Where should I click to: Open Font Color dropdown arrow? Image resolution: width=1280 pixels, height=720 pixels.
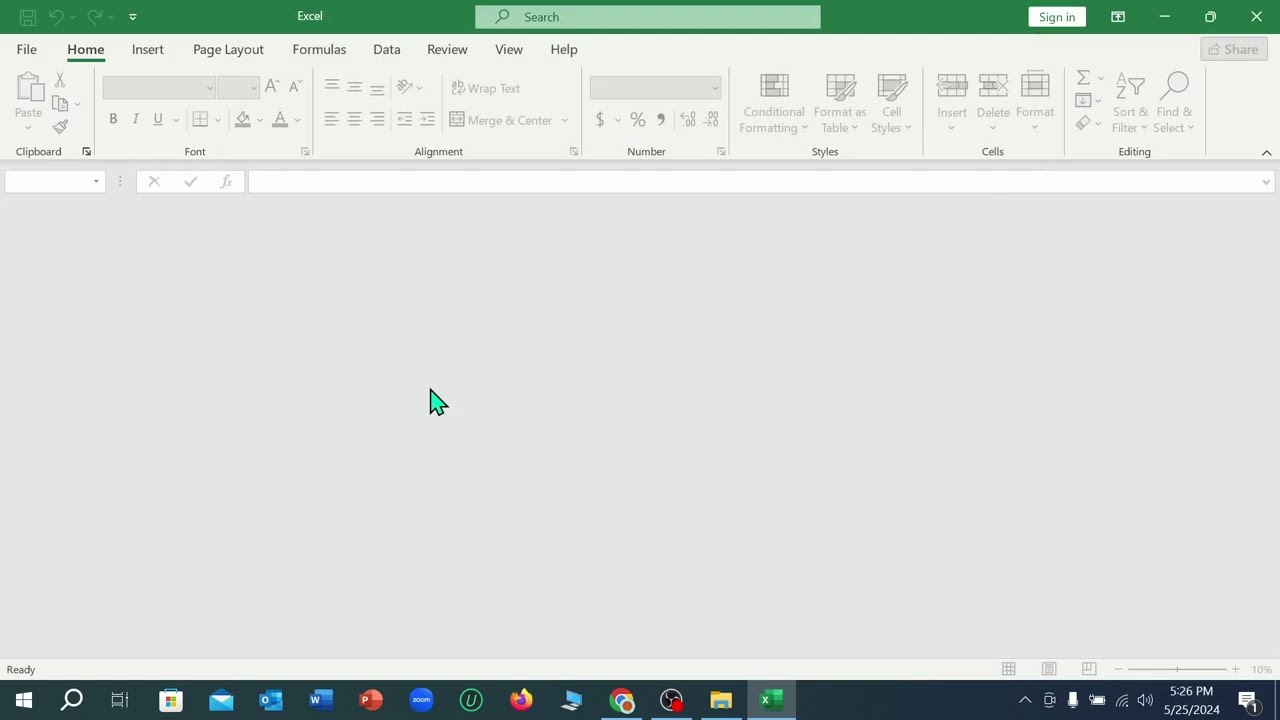297,120
